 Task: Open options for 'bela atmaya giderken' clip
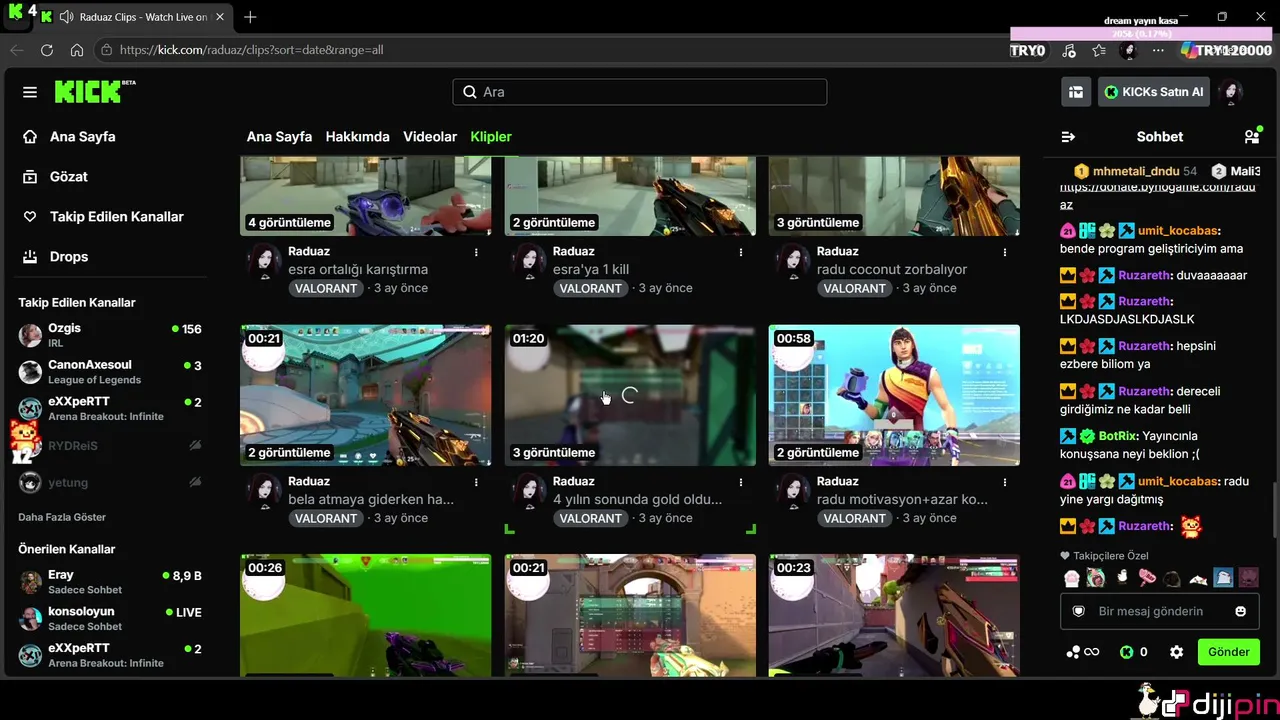[476, 482]
